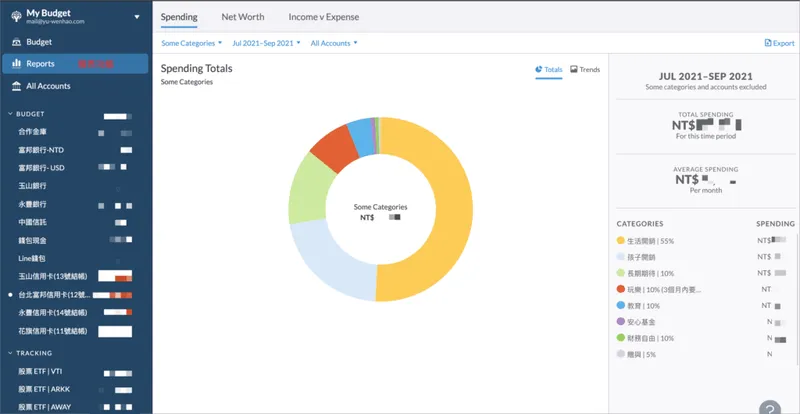This screenshot has width=800, height=414.
Task: Select the 富邦銀行-NTD account
Action: pos(41,149)
